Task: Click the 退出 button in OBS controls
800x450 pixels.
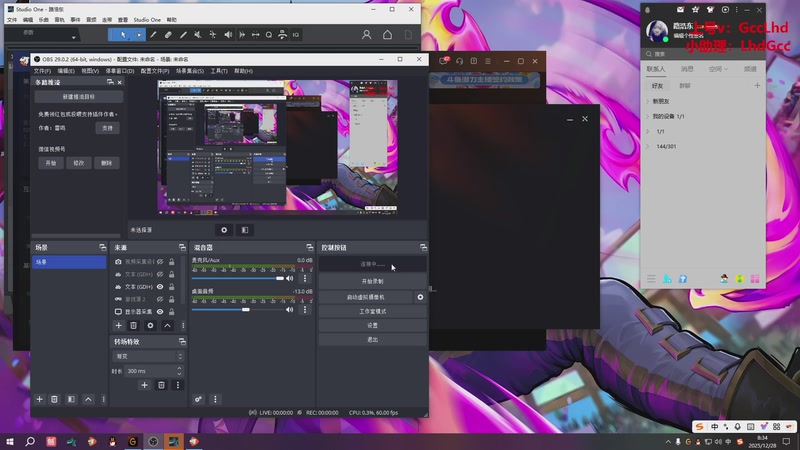Action: coord(372,339)
